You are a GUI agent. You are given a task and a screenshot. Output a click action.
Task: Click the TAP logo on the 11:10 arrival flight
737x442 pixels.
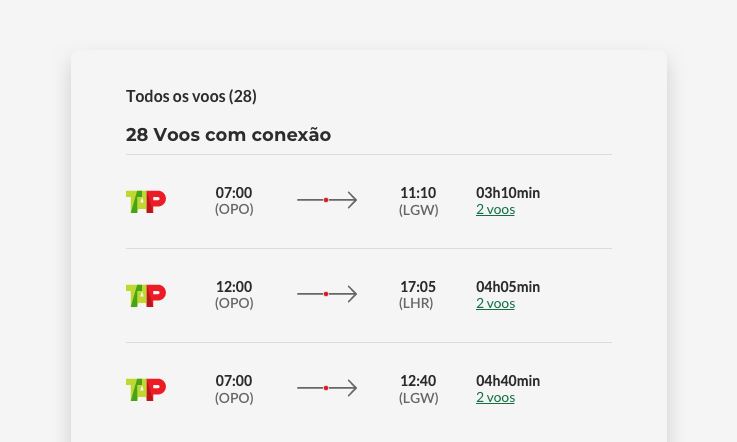tap(146, 201)
